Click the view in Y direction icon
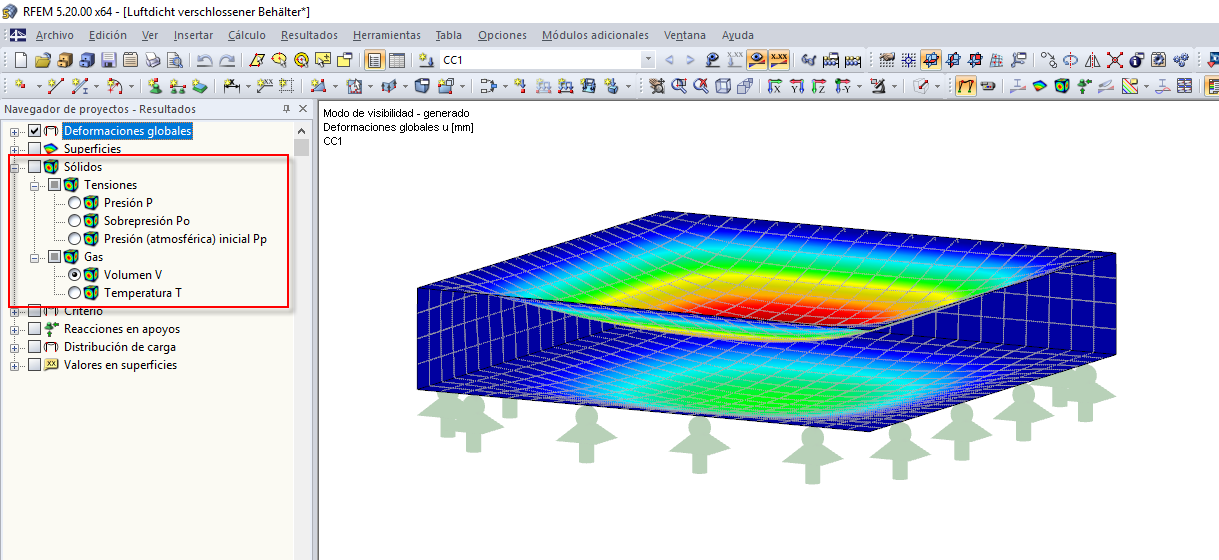Viewport: 1219px width, 560px height. tap(797, 86)
